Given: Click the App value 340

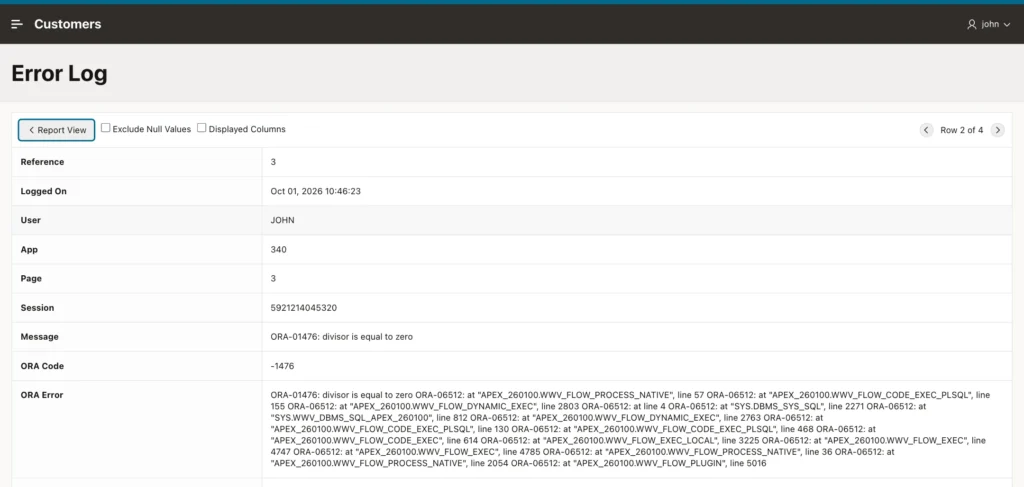Looking at the screenshot, I should click(279, 249).
